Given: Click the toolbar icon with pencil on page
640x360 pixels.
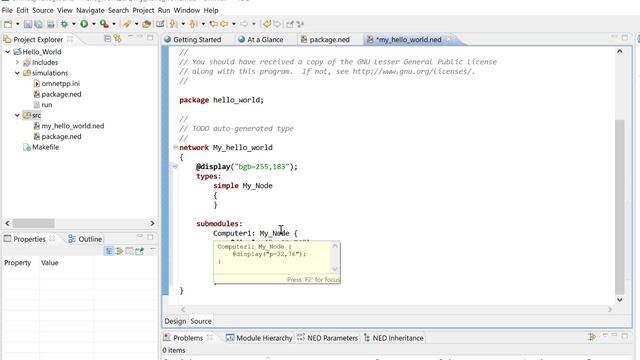Looking at the screenshot, I should [160, 24].
